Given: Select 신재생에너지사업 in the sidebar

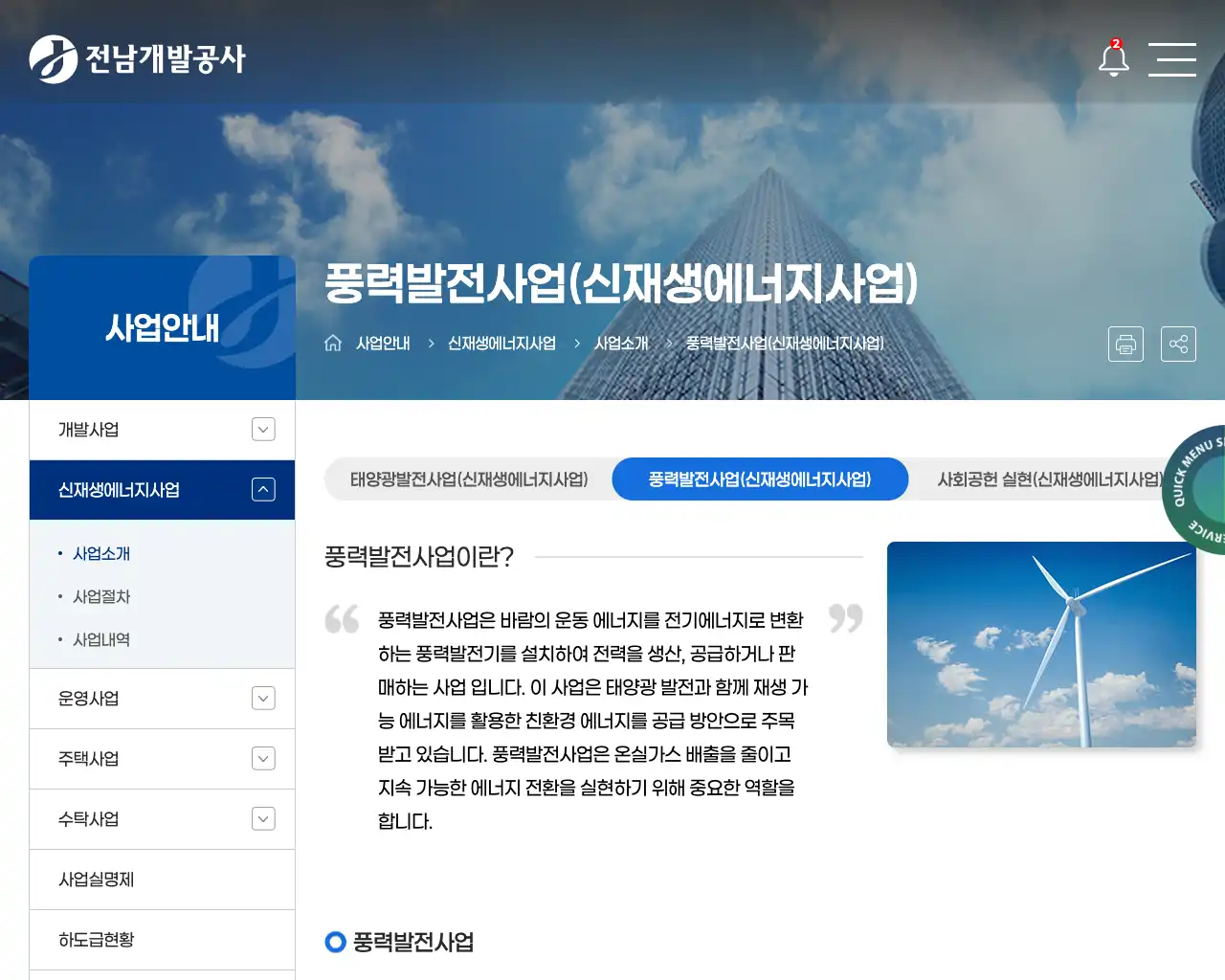Looking at the screenshot, I should coord(162,490).
